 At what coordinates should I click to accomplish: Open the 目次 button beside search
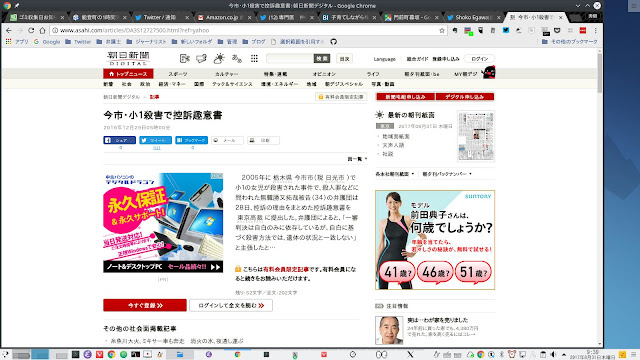tap(344, 59)
